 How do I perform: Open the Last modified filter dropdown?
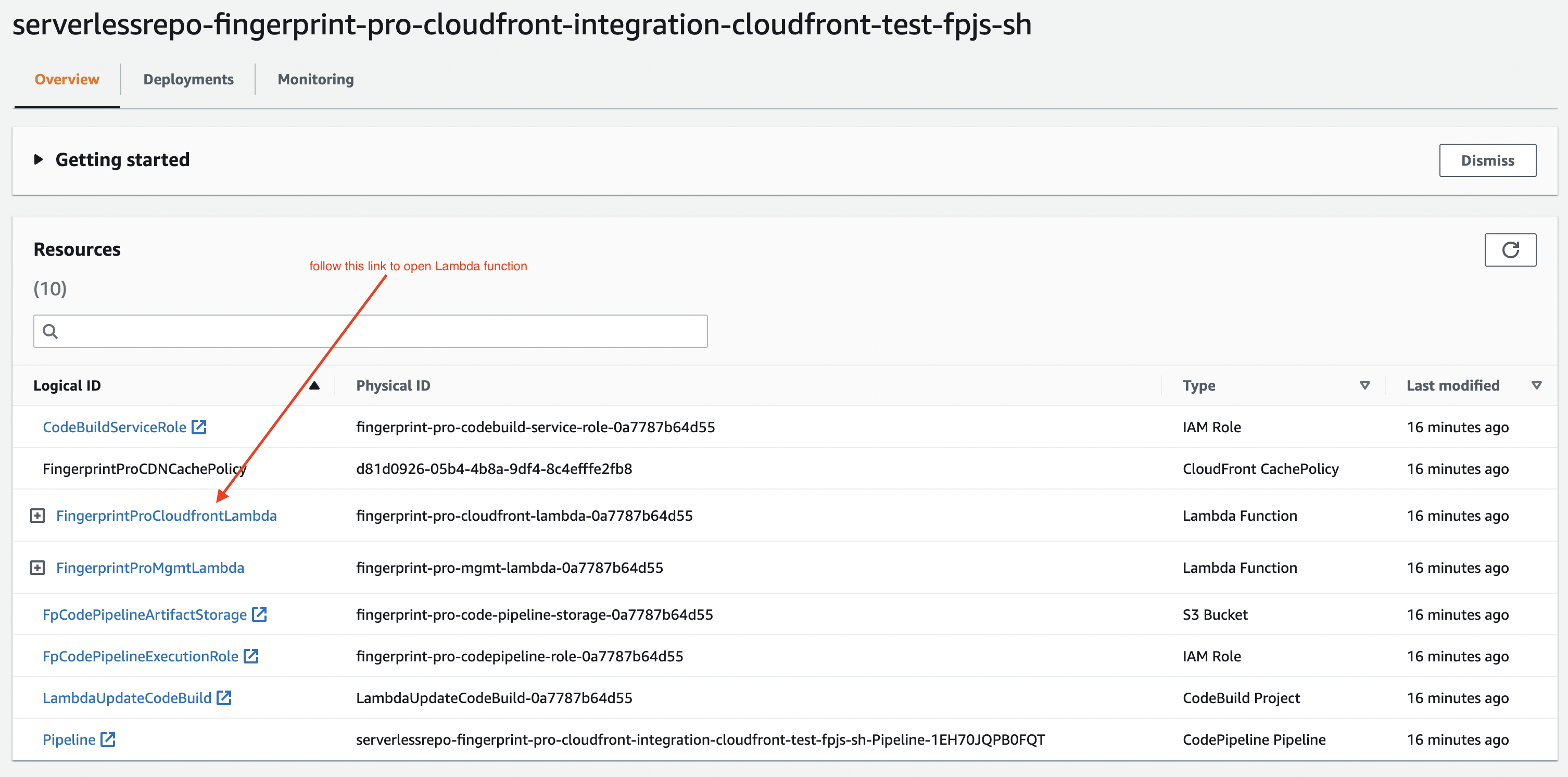[x=1538, y=385]
